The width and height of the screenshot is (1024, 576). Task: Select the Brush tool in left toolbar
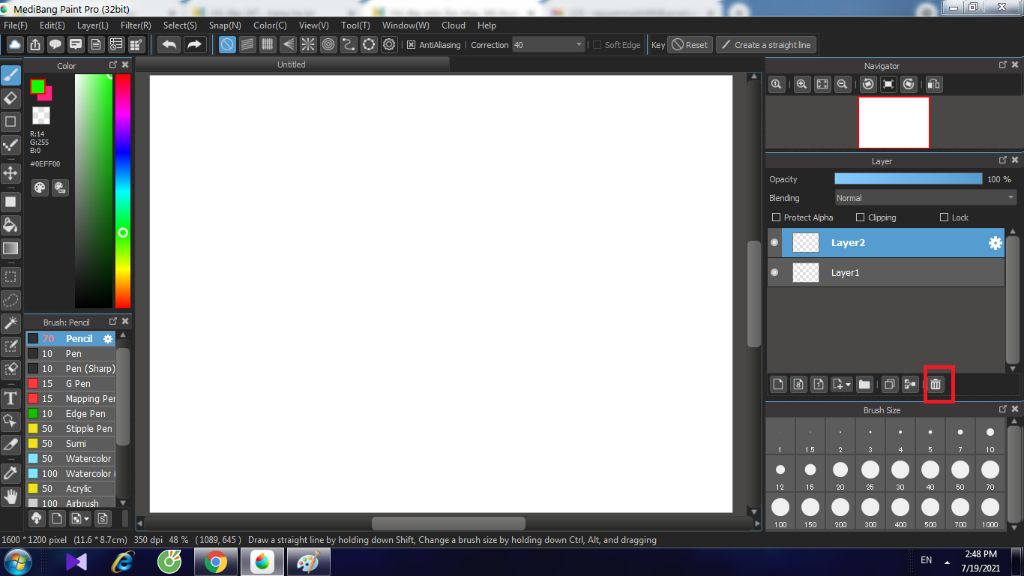point(10,75)
